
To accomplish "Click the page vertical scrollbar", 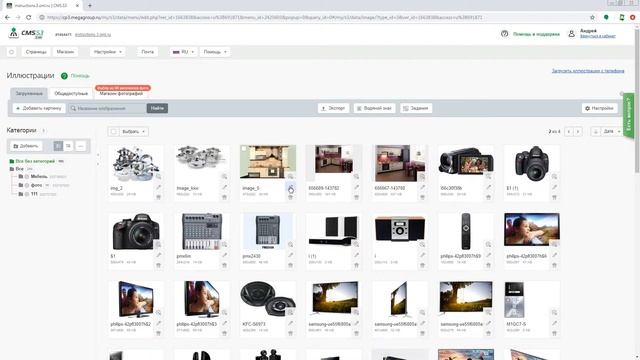I will [636, 102].
